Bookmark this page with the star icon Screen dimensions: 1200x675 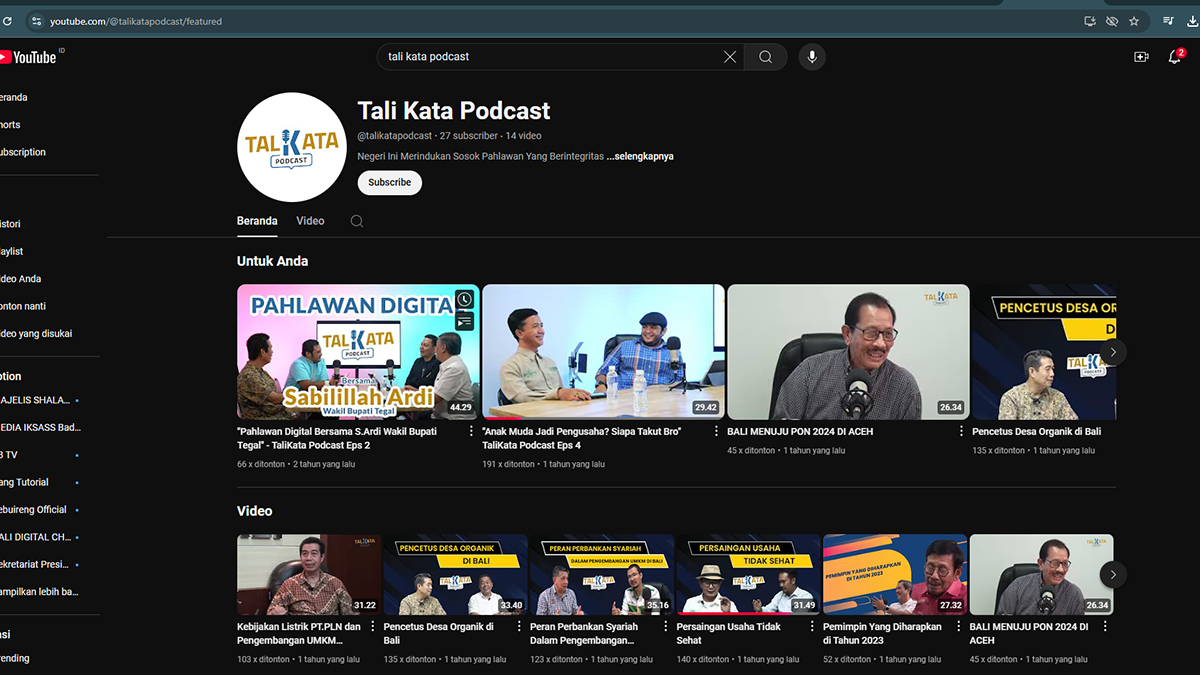pos(1134,21)
